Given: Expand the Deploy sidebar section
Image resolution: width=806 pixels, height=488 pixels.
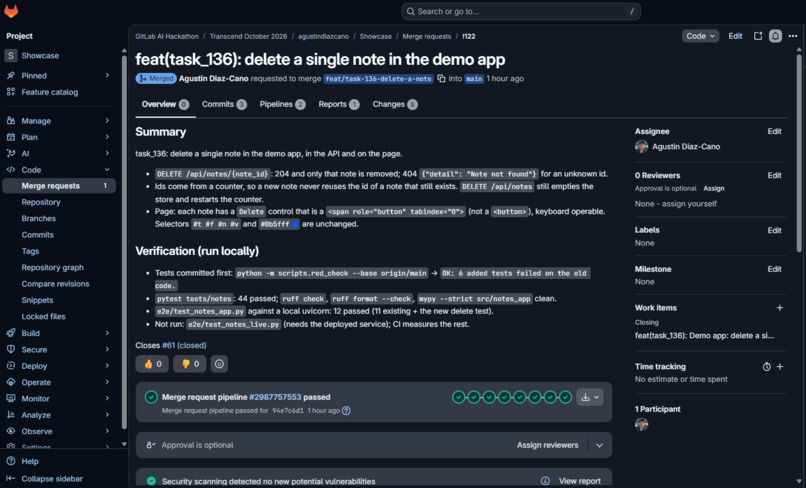Looking at the screenshot, I should pos(107,366).
